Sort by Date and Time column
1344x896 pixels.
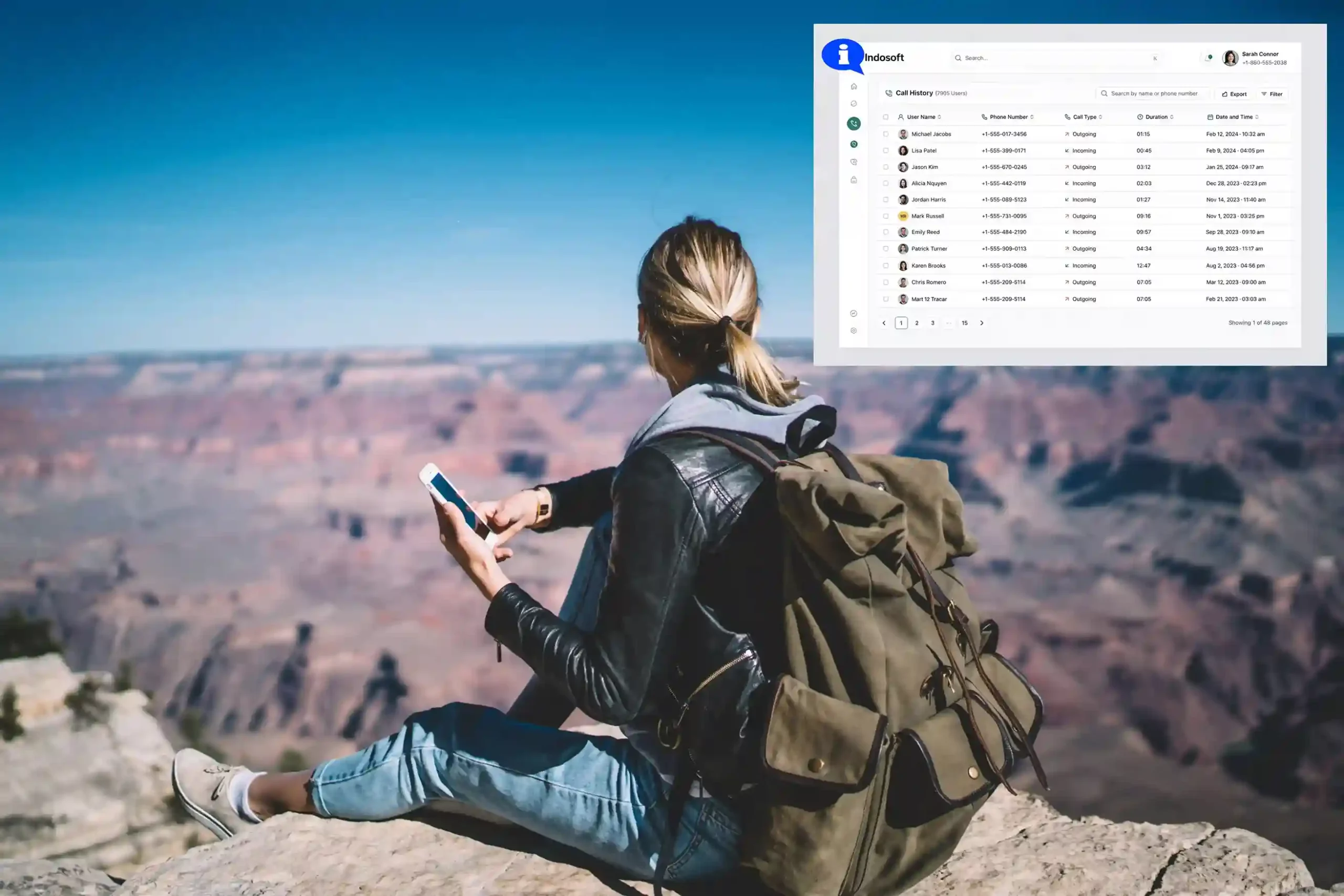coord(1258,117)
